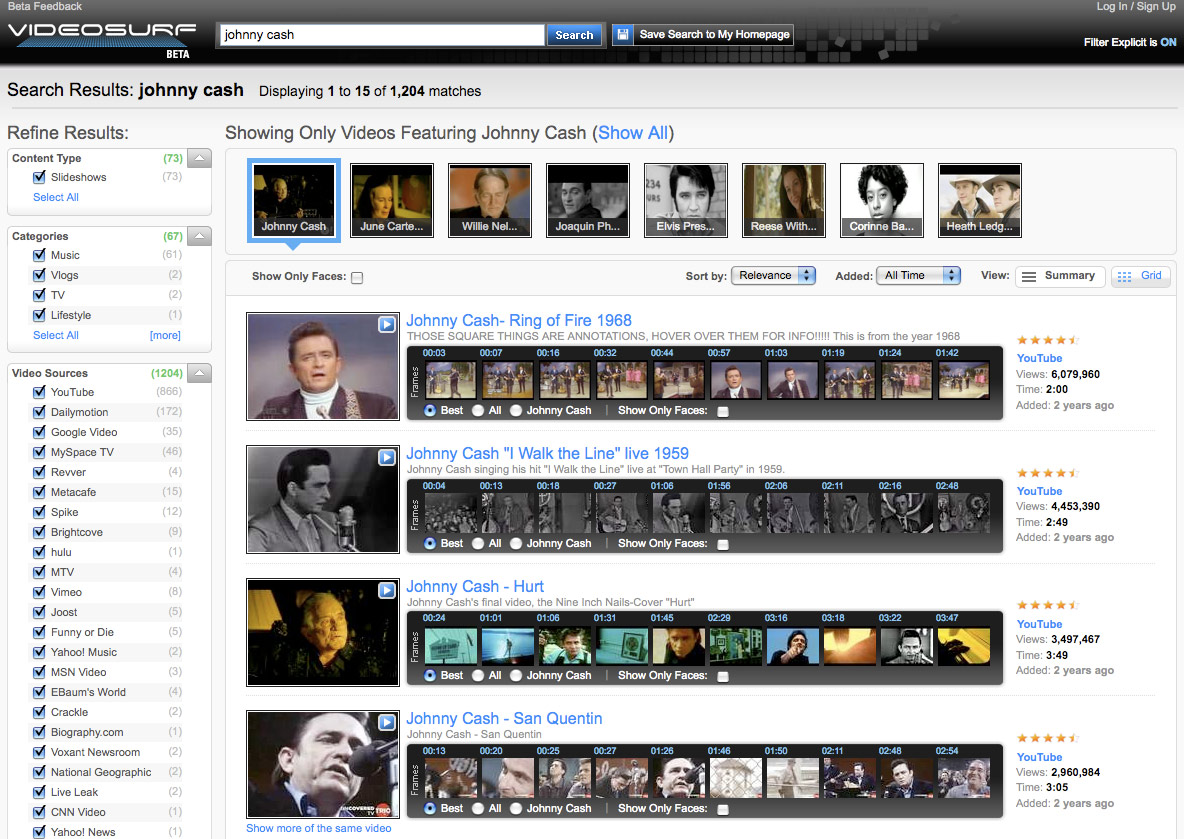Select Heath Ledger face thumbnail
Viewport: 1184px width, 839px height.
(980, 200)
